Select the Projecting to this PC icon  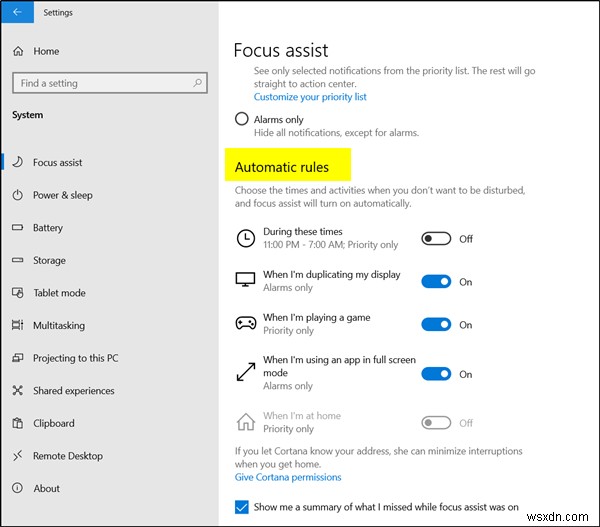click(x=18, y=358)
